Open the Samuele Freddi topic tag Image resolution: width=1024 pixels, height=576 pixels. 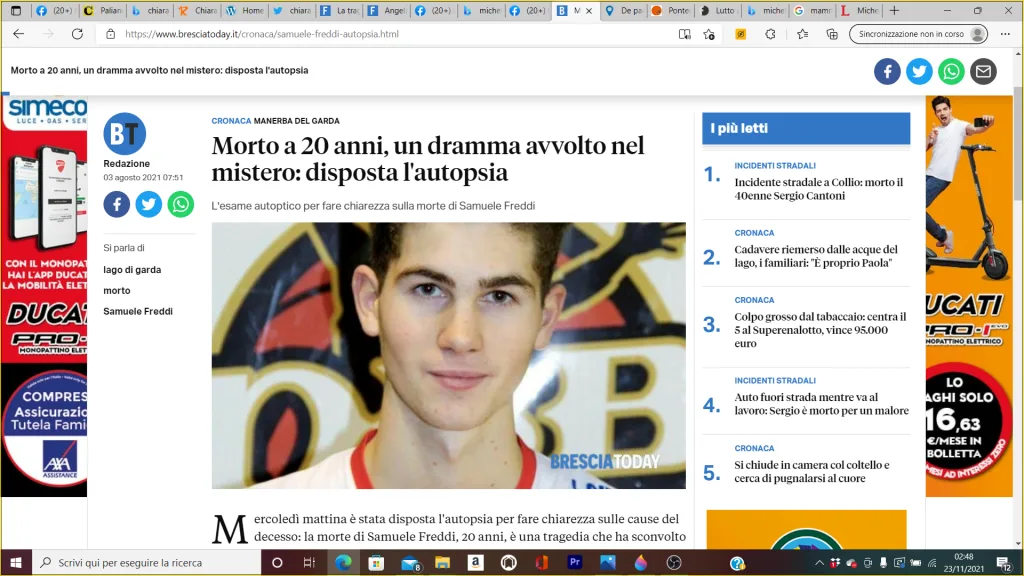[138, 312]
